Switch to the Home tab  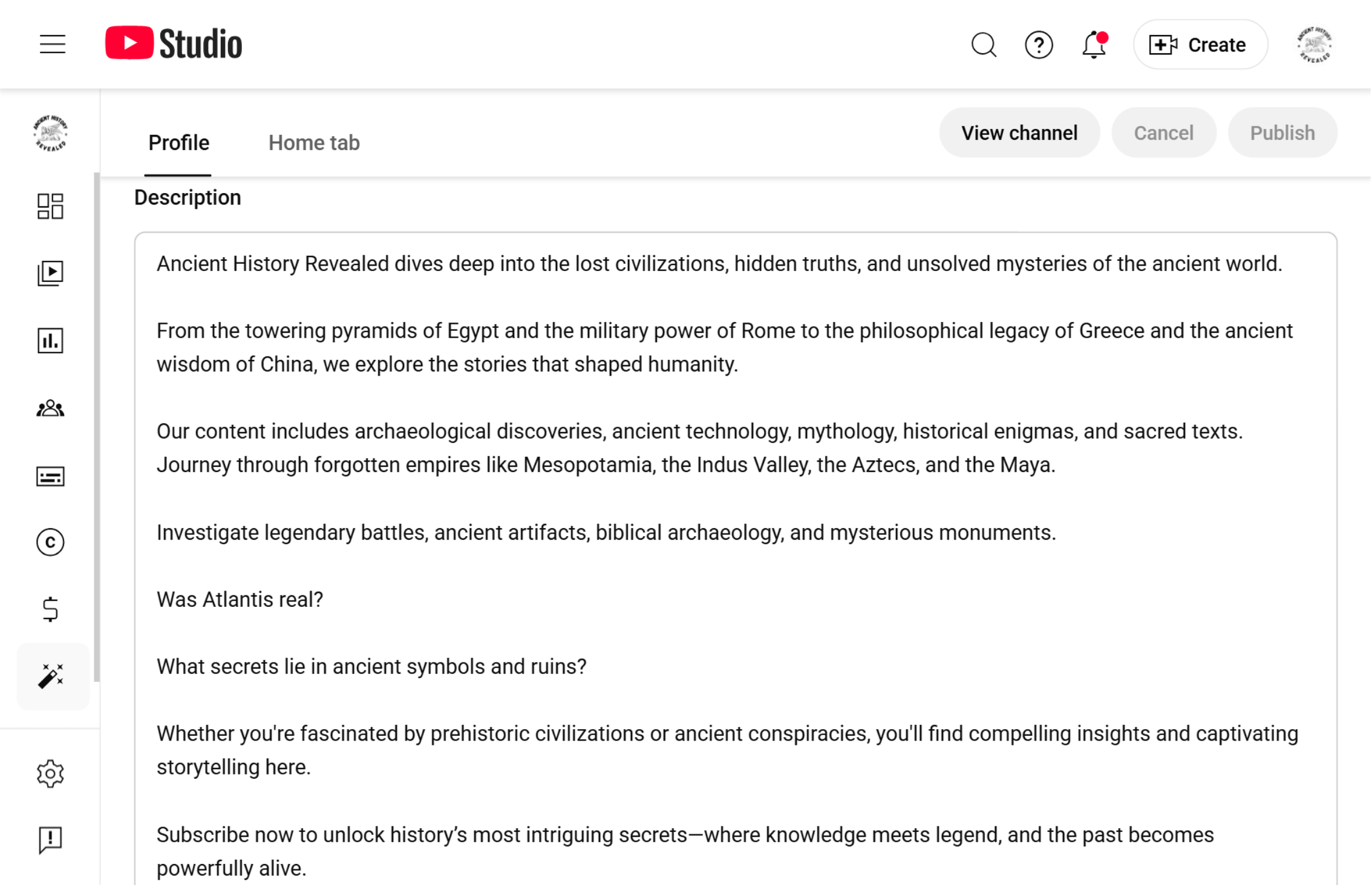point(314,143)
